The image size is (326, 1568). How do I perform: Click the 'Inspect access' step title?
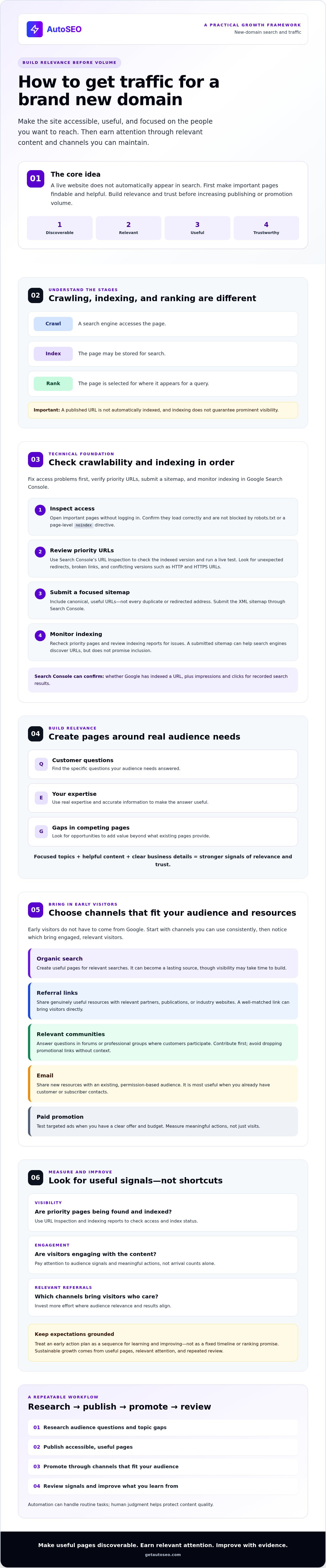(x=72, y=508)
